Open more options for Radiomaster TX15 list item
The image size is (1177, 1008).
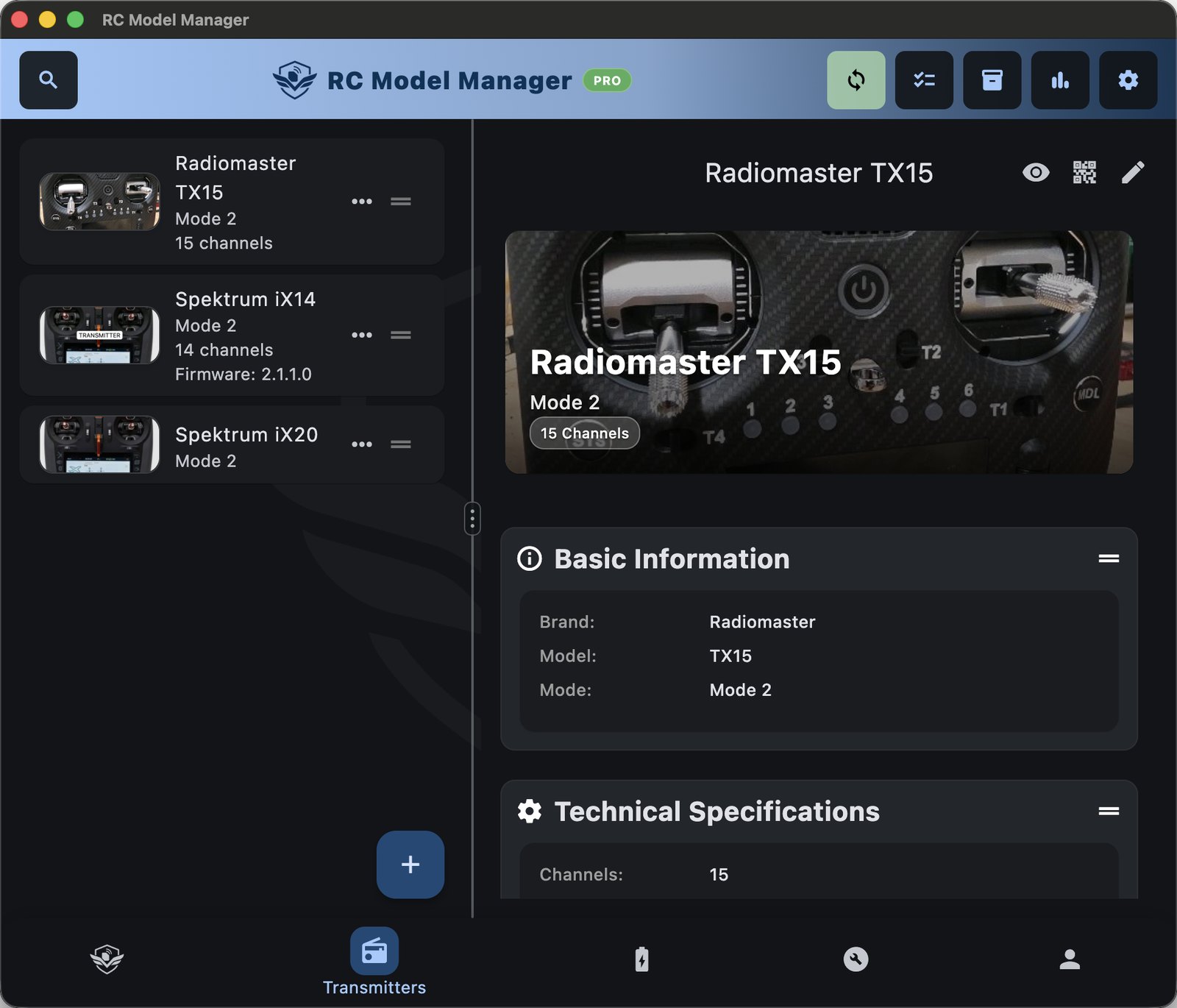[x=362, y=202]
